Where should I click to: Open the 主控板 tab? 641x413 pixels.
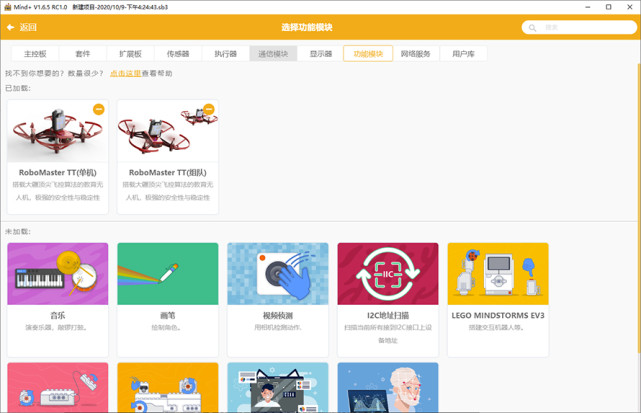35,54
